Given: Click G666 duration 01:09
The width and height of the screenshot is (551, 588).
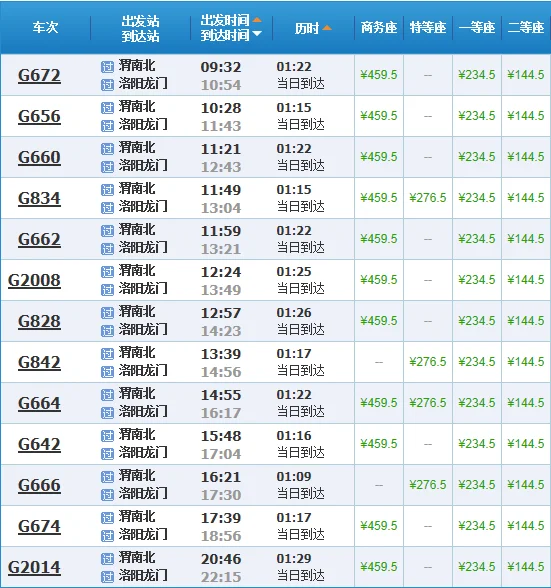Looking at the screenshot, I should 294,477.
